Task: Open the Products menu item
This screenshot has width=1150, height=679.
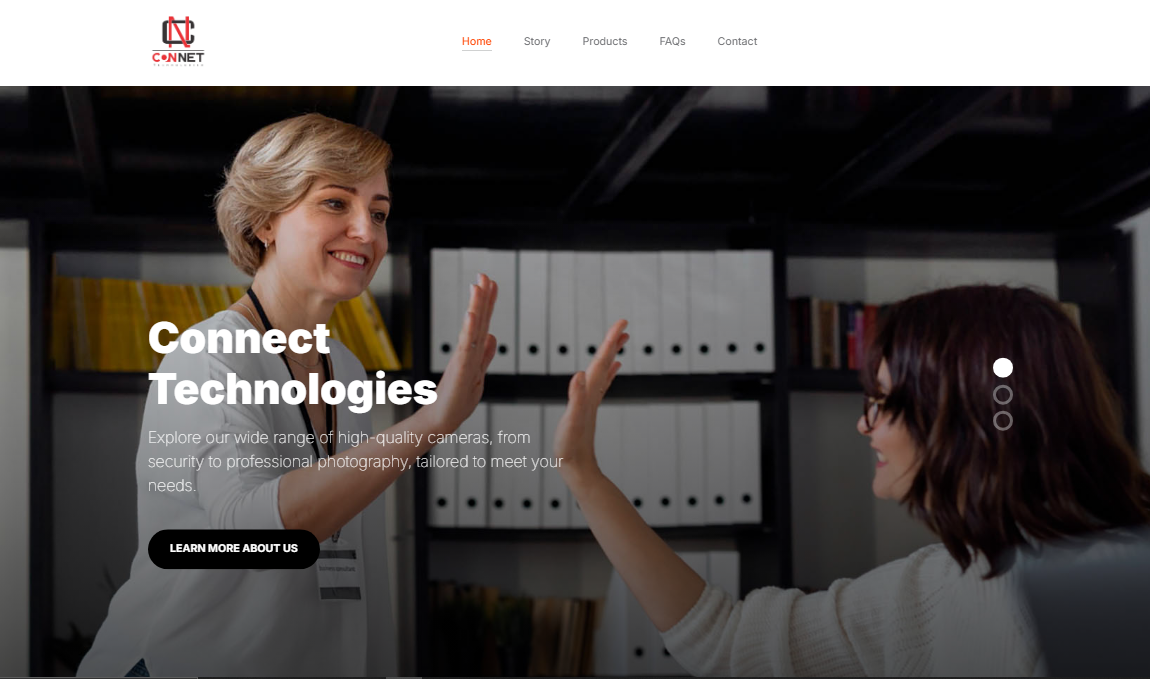Action: tap(604, 41)
